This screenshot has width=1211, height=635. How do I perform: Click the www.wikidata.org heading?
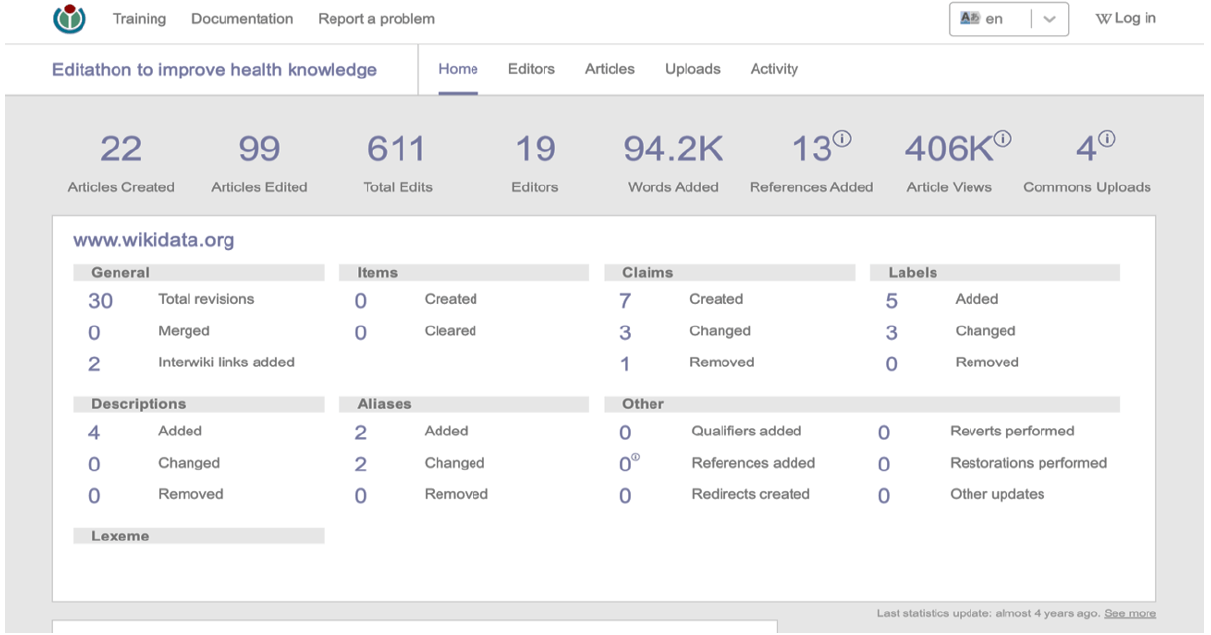click(x=153, y=241)
